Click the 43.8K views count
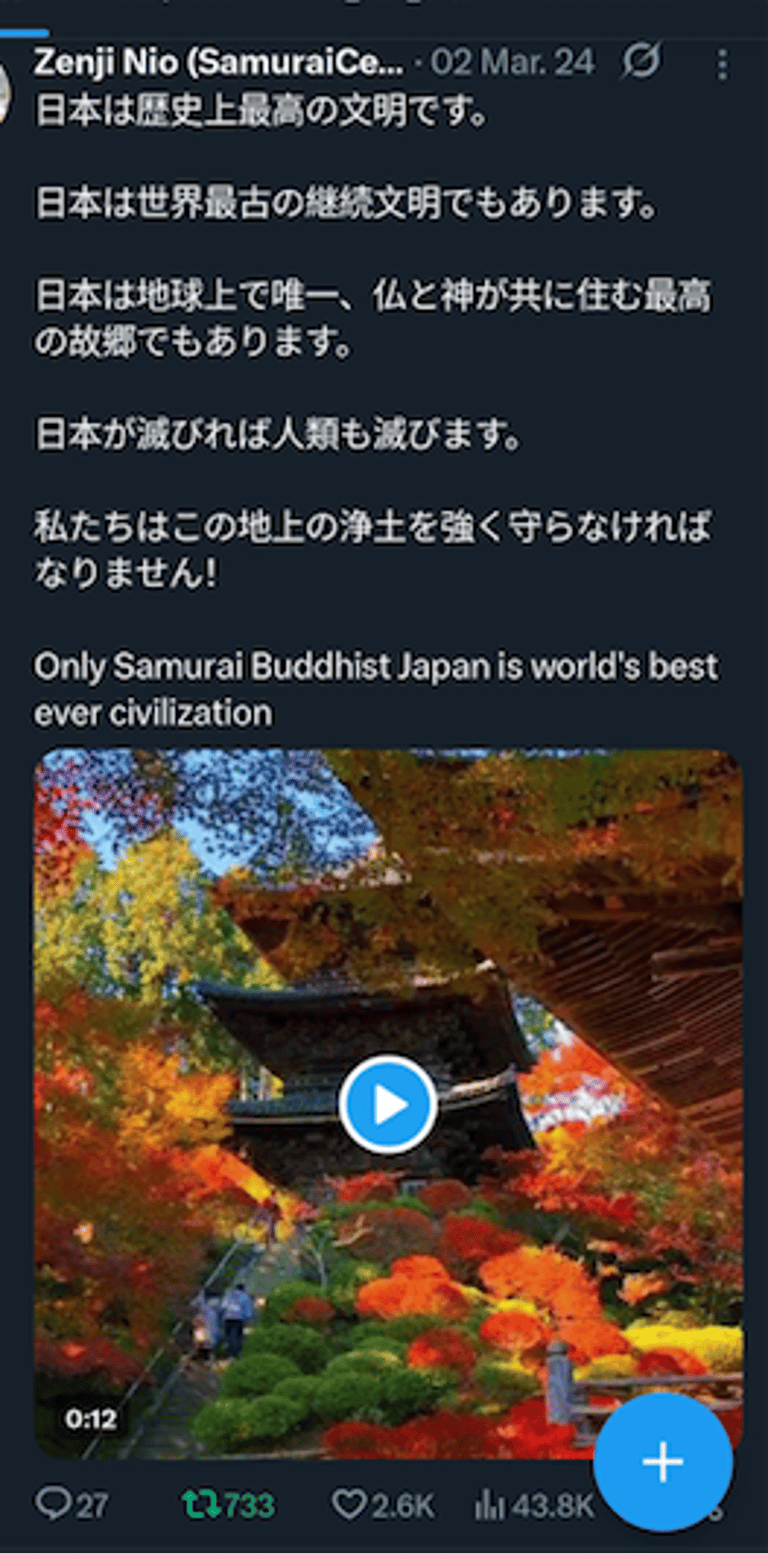768x1553 pixels. coord(553,1504)
